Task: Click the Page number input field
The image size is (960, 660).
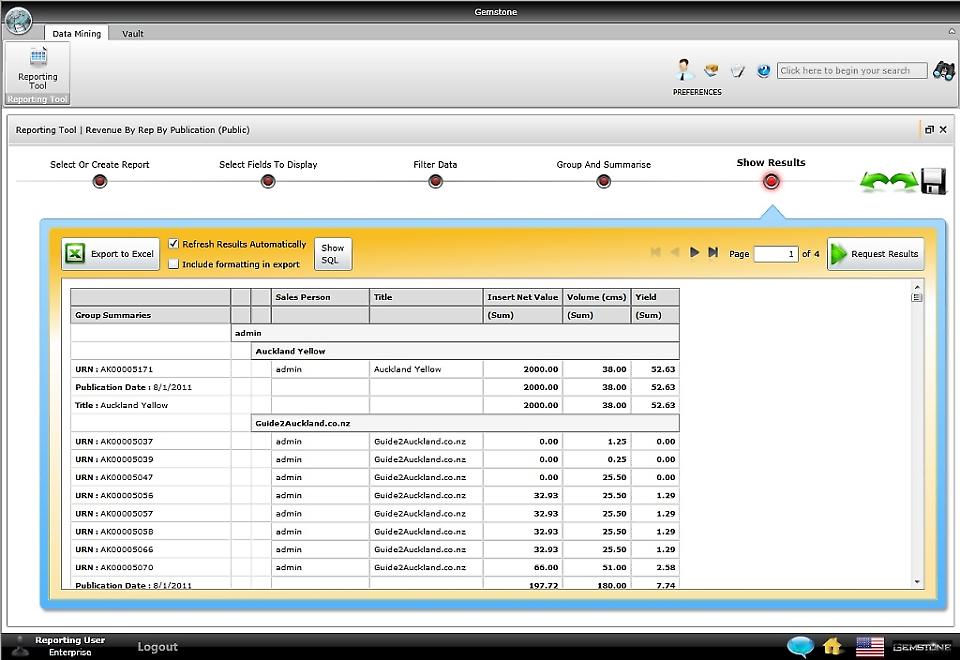Action: (776, 253)
